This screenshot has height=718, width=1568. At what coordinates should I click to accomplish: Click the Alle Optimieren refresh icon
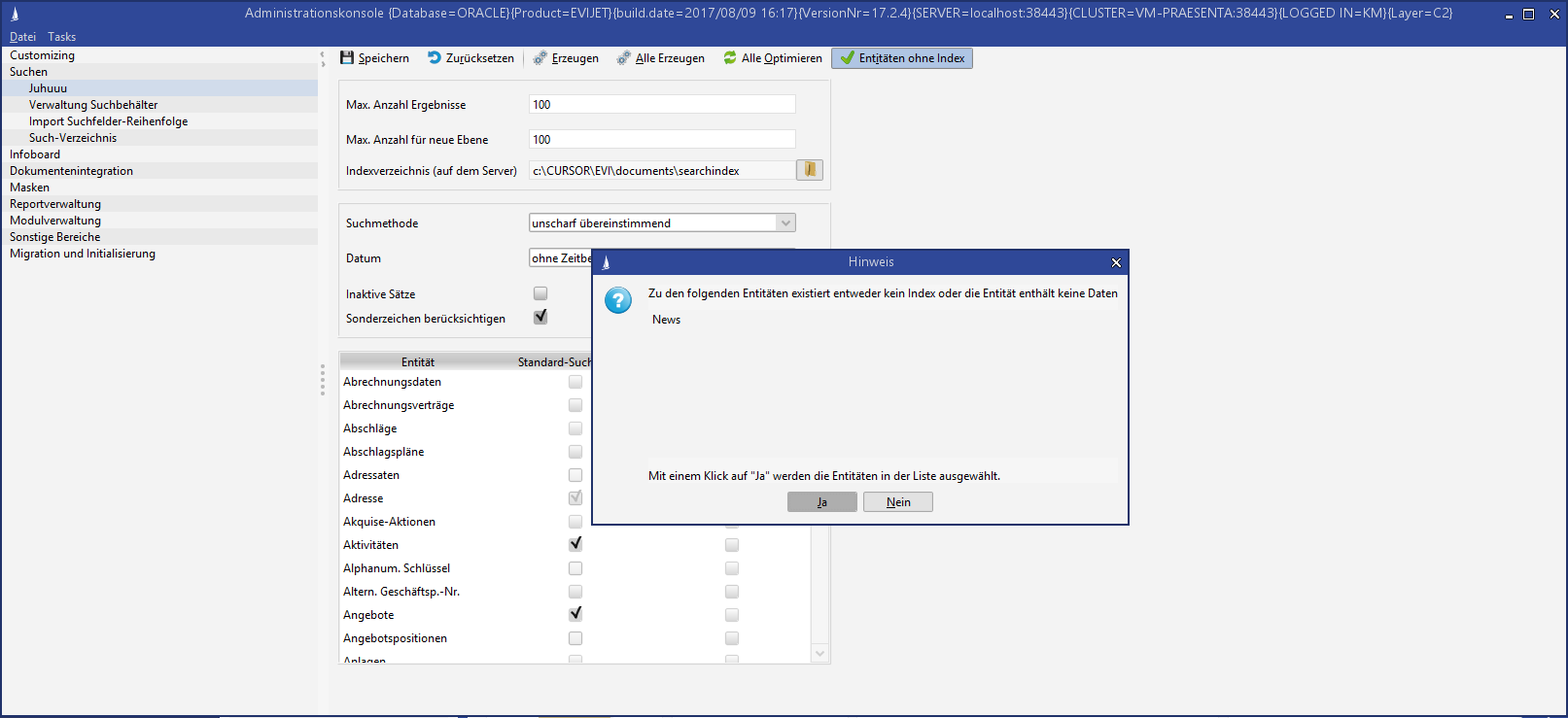click(730, 58)
